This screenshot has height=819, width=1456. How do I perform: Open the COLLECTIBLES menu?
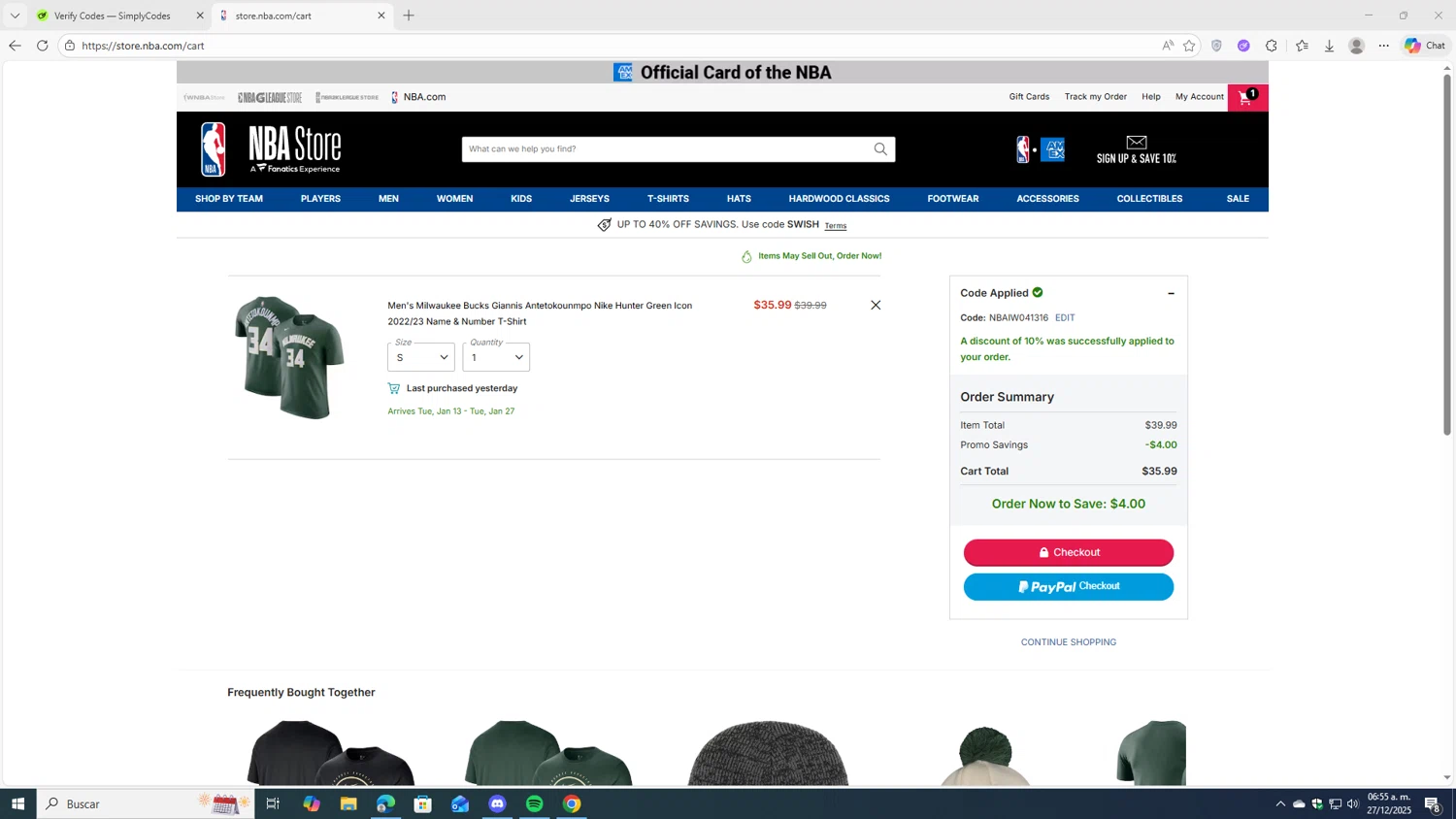tap(1149, 199)
